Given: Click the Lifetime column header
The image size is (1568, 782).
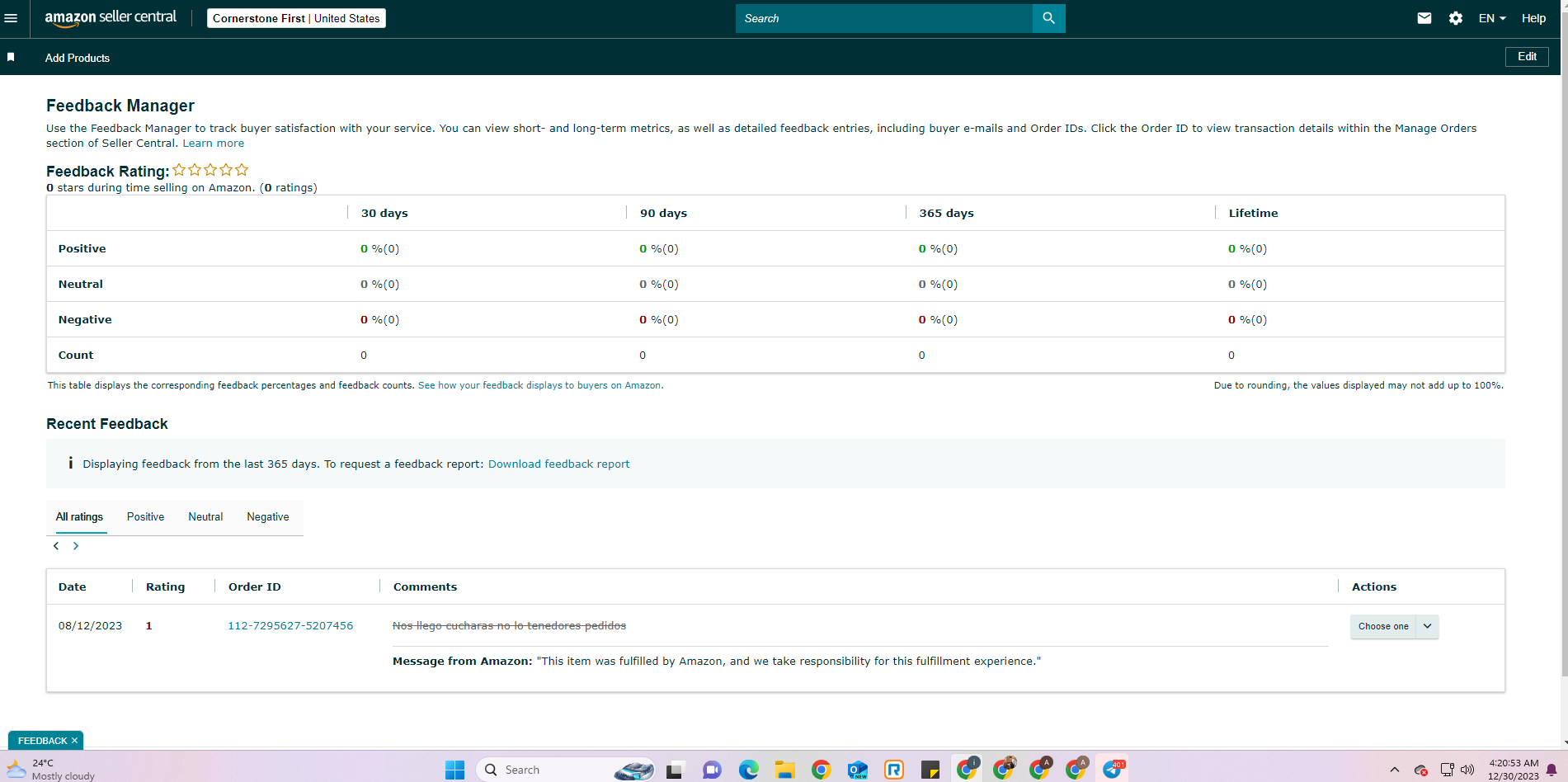Looking at the screenshot, I should click(x=1253, y=213).
